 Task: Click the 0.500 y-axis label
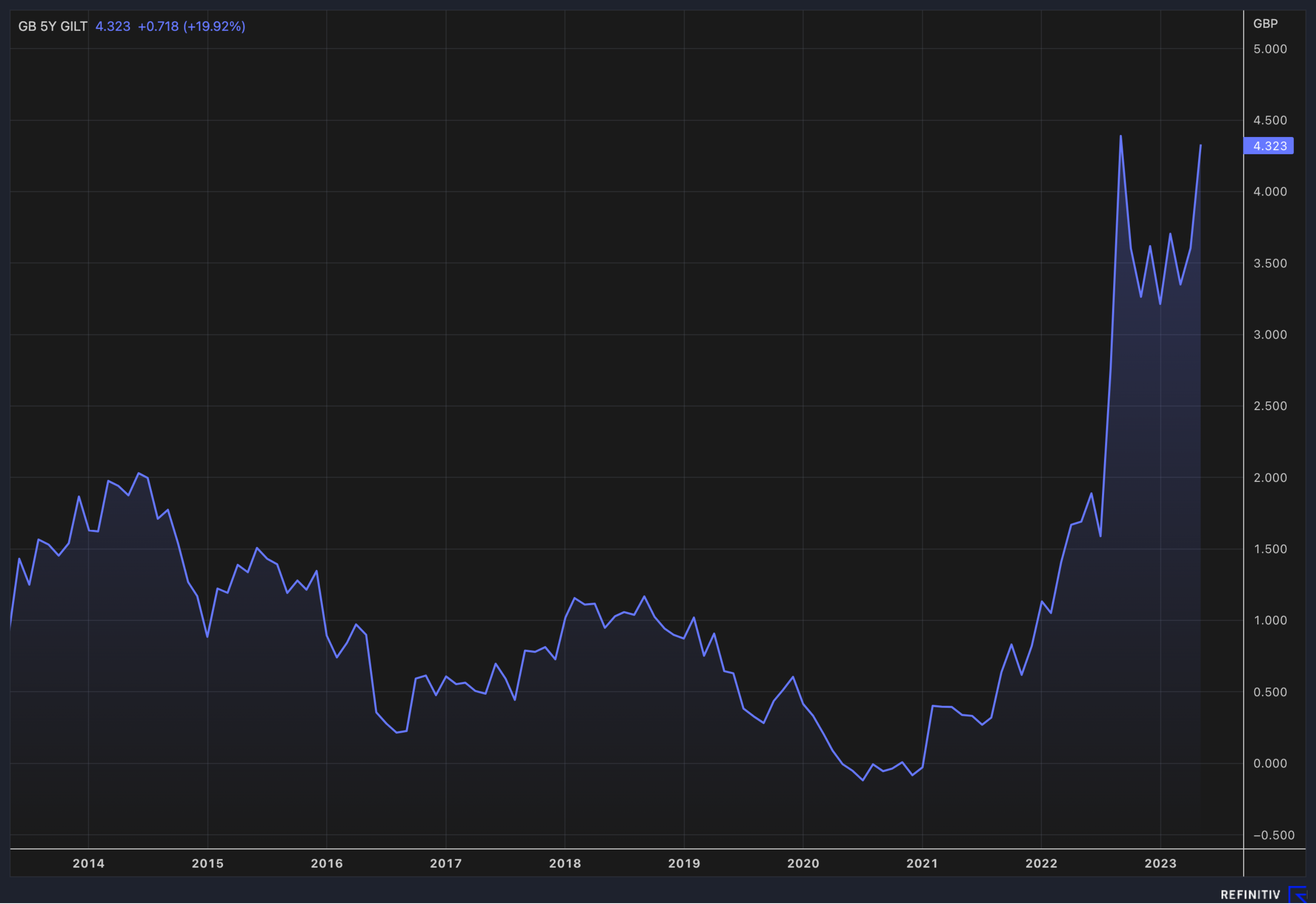(1270, 692)
